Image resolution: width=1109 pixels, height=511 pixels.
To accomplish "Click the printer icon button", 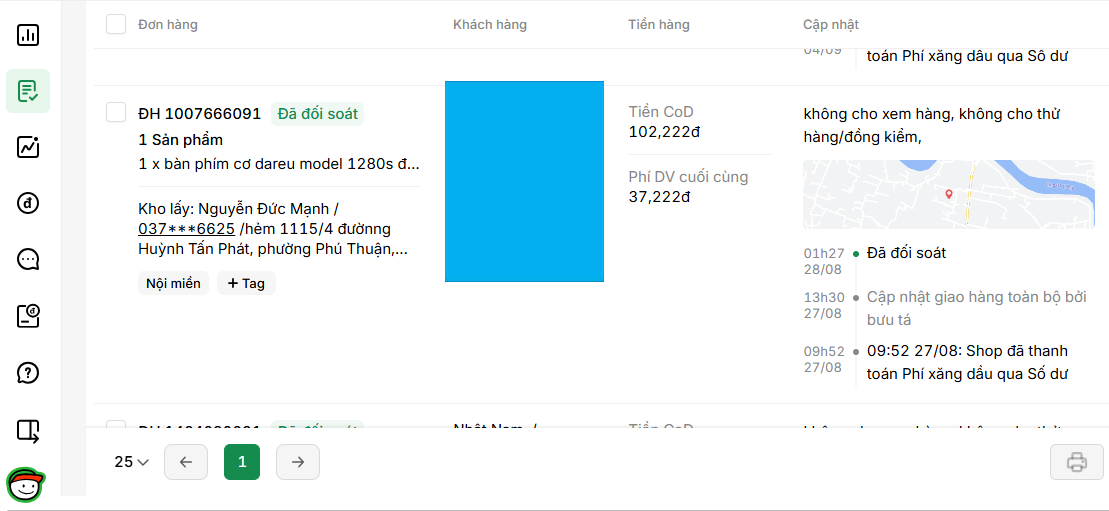I will [1076, 462].
